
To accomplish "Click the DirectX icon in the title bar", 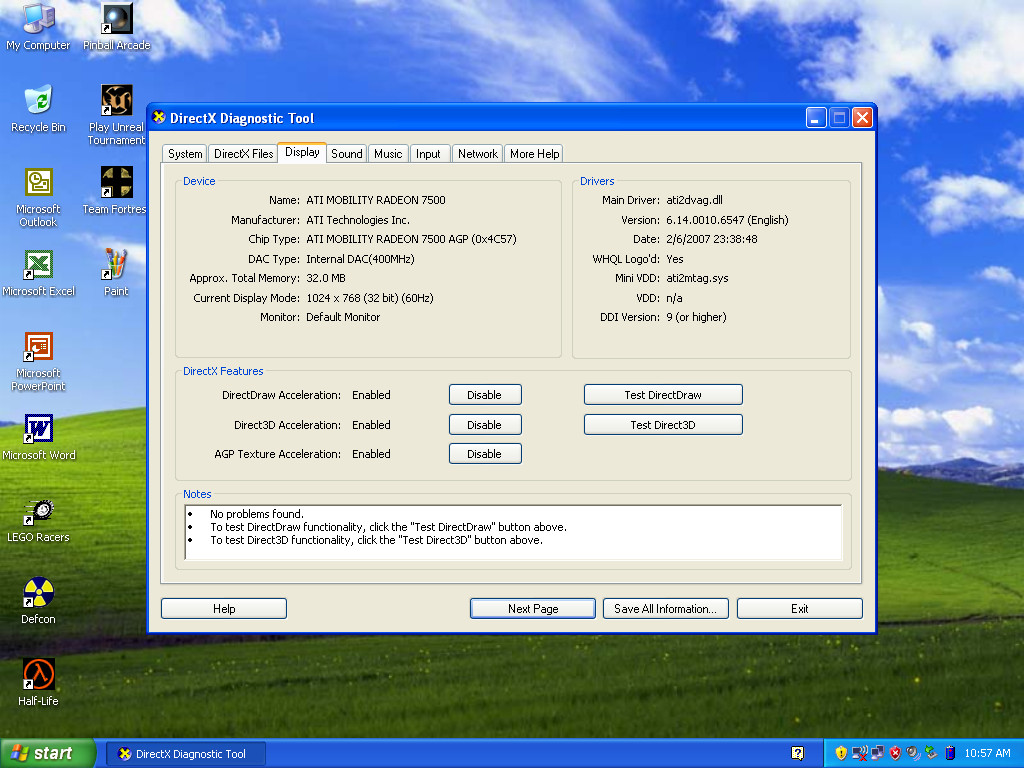I will click(x=159, y=118).
